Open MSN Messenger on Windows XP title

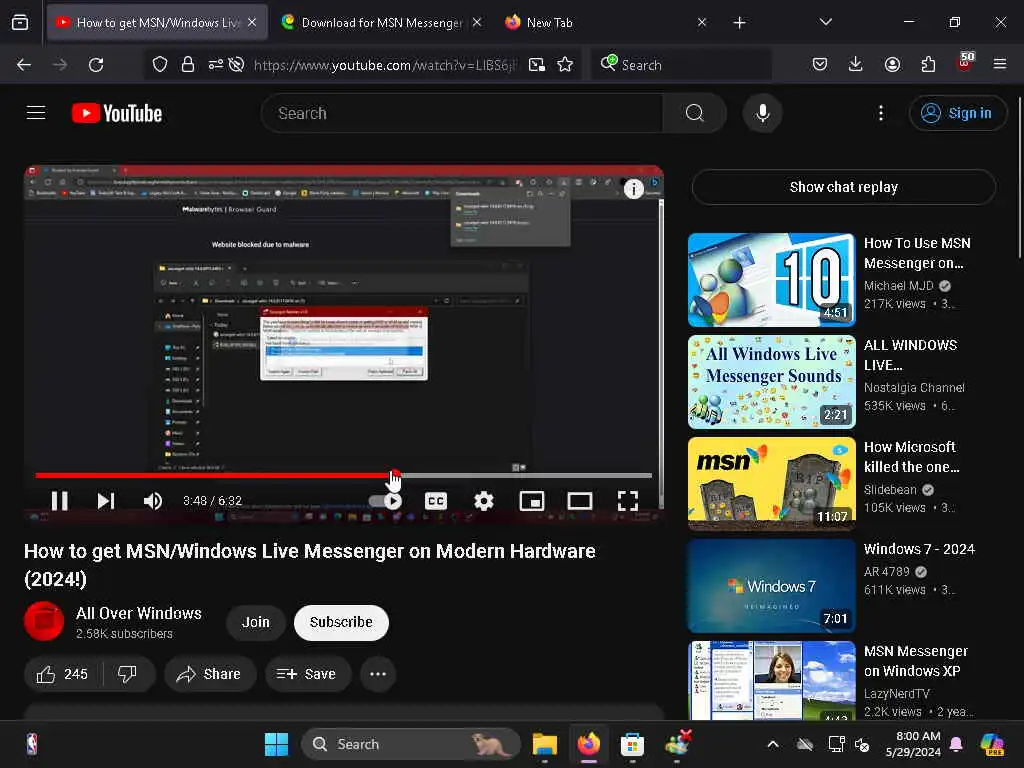click(x=916, y=661)
